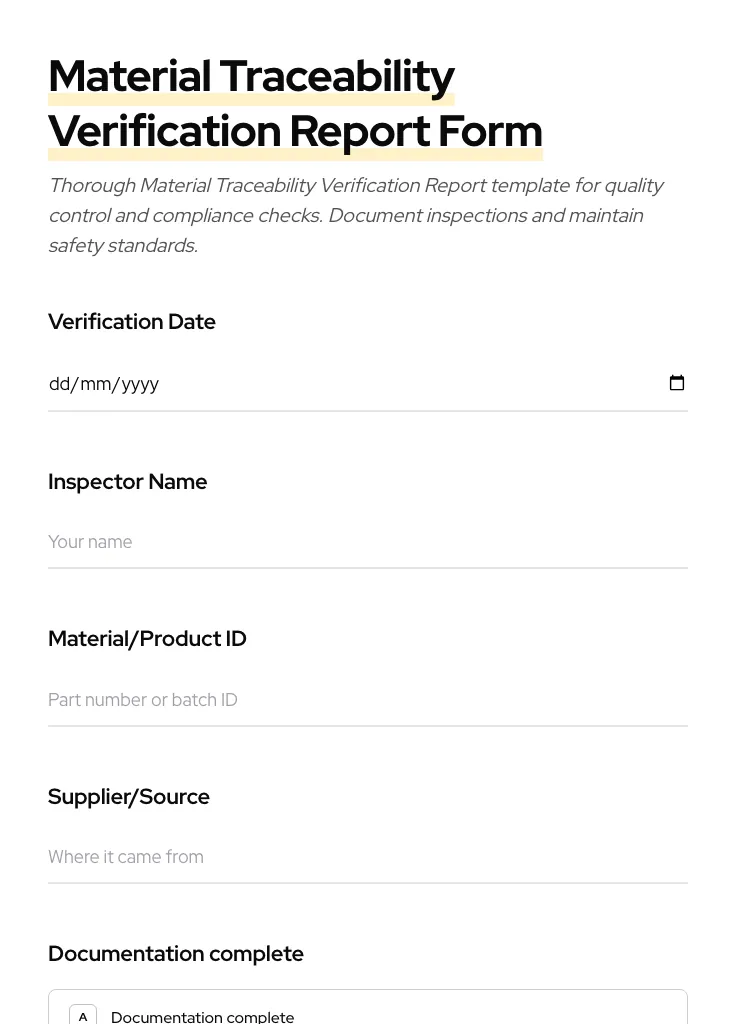Click the 'Verification Report Form' title text

click(x=295, y=131)
